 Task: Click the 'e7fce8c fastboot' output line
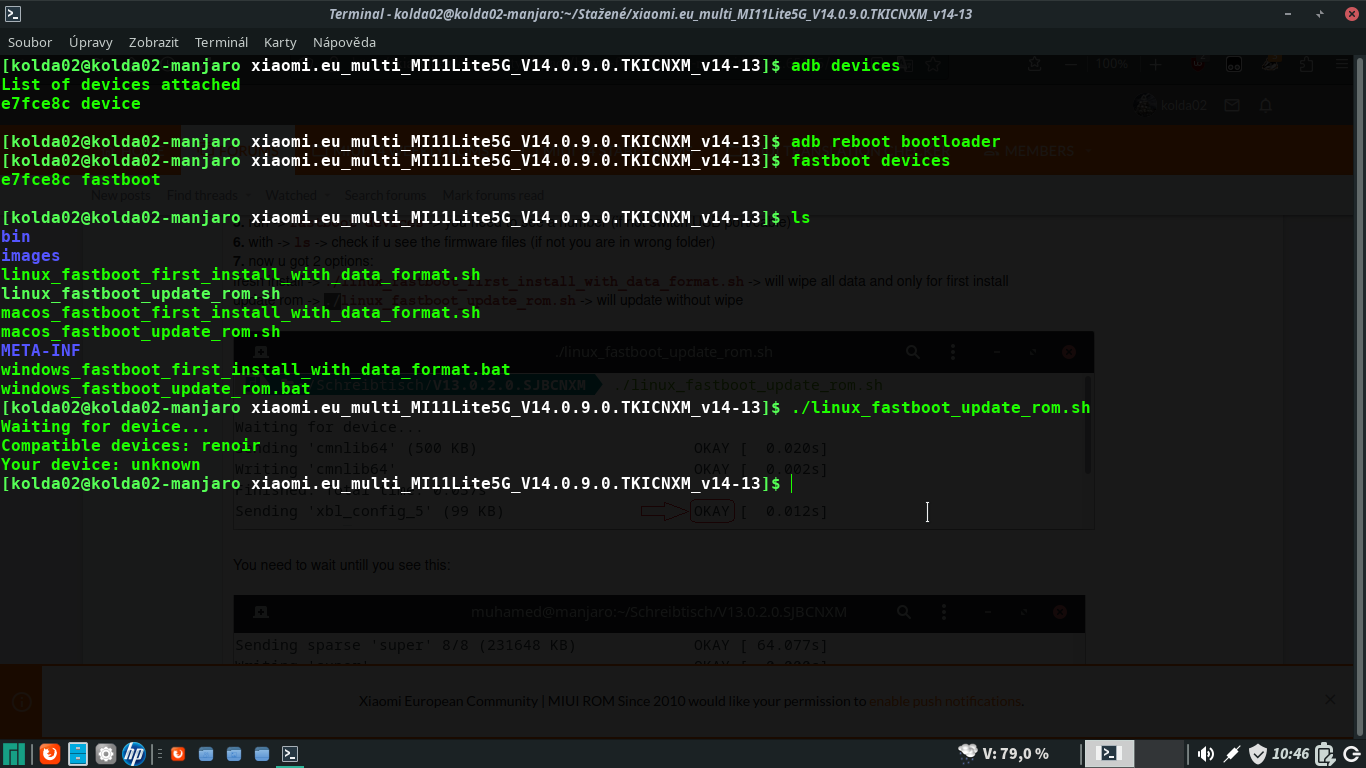point(81,180)
